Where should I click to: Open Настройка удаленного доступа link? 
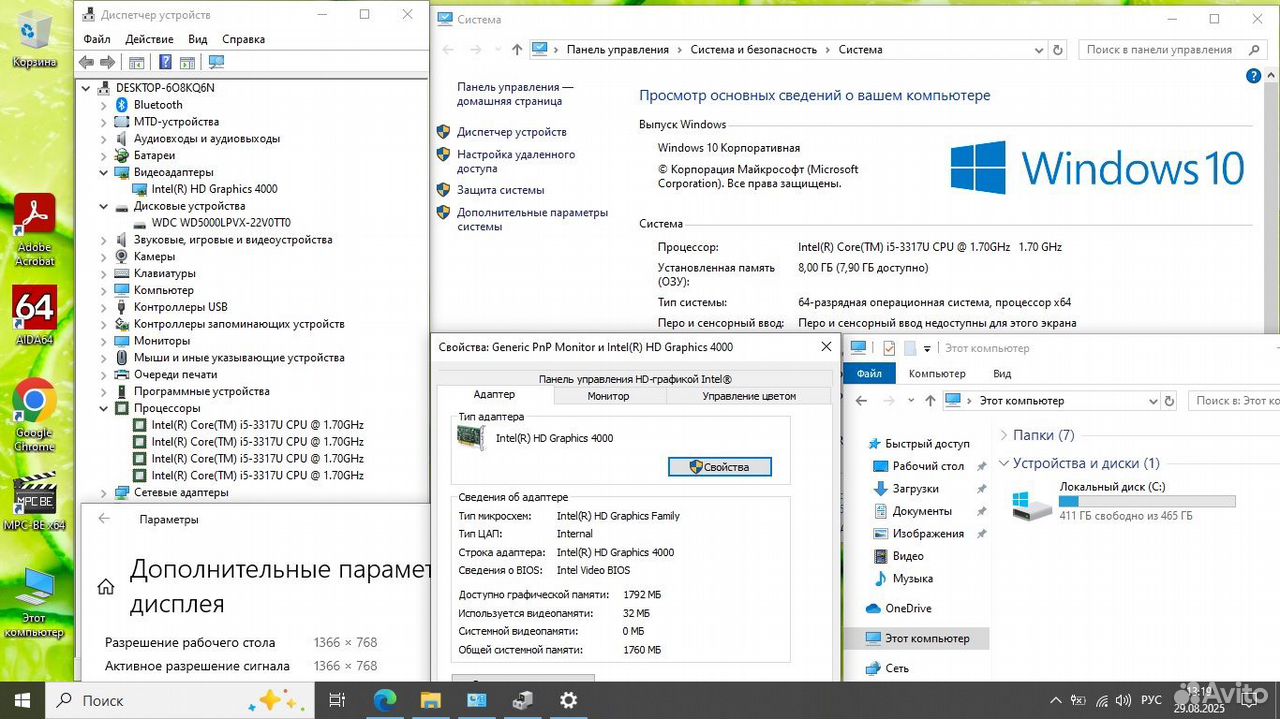pyautogui.click(x=516, y=162)
